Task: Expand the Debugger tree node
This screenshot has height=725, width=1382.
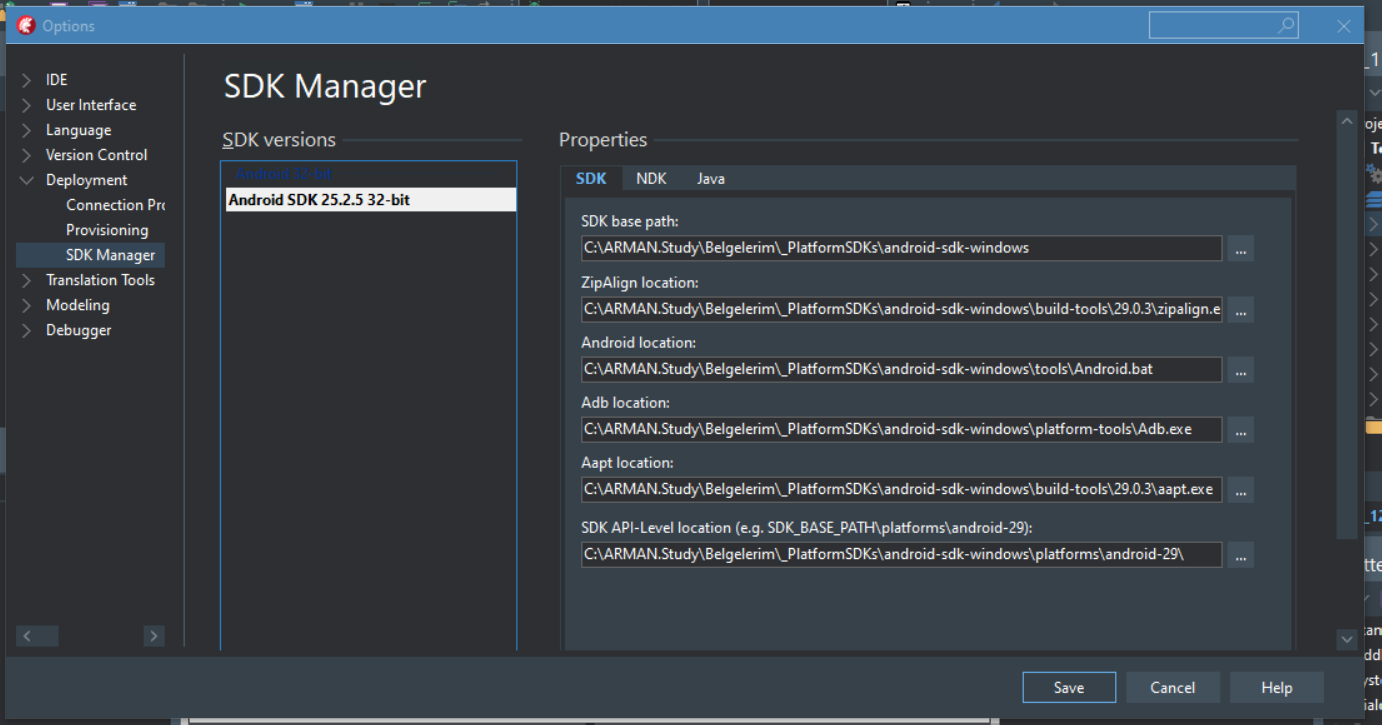Action: [27, 330]
